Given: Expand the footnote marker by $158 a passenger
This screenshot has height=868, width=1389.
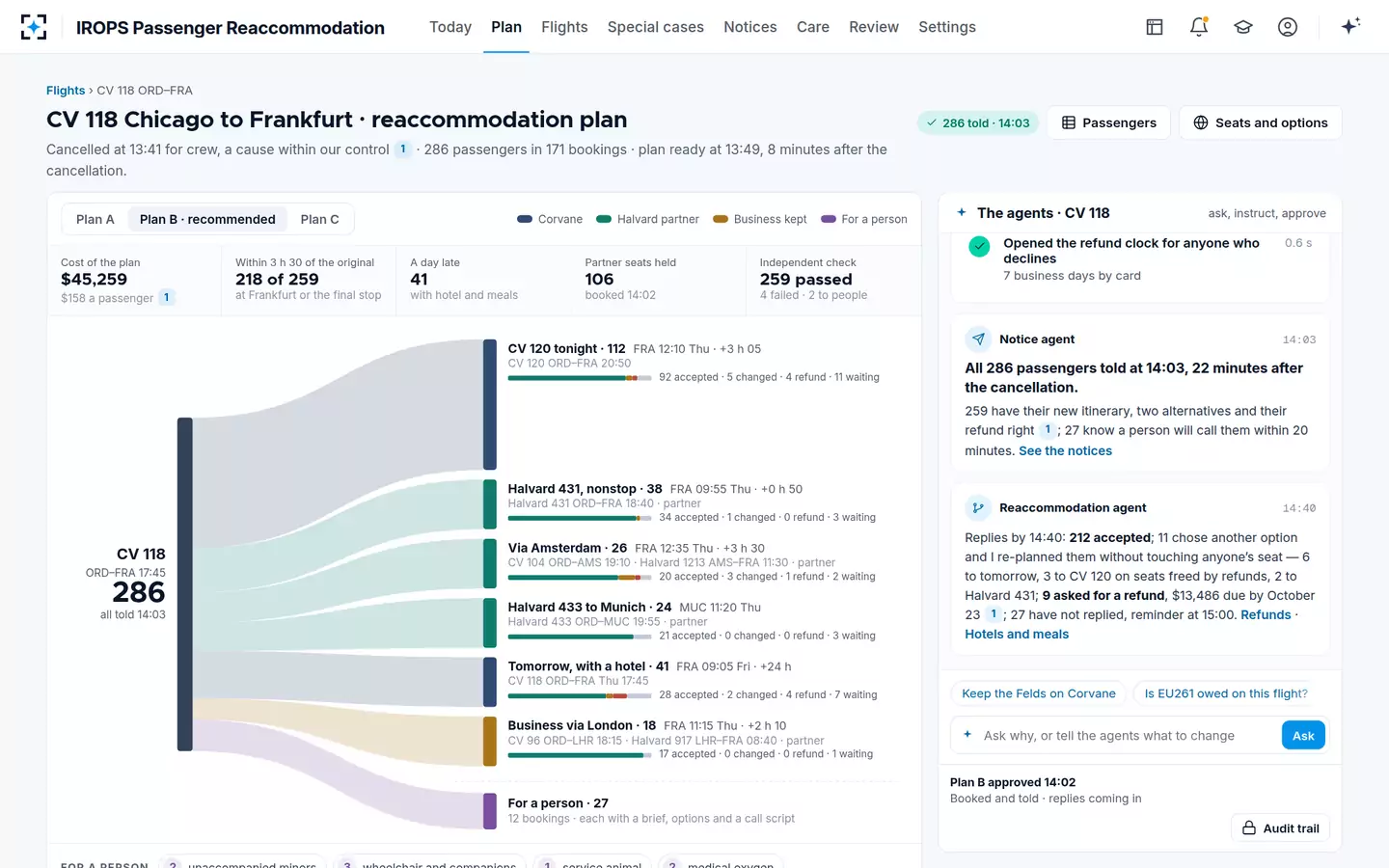Looking at the screenshot, I should (x=166, y=297).
